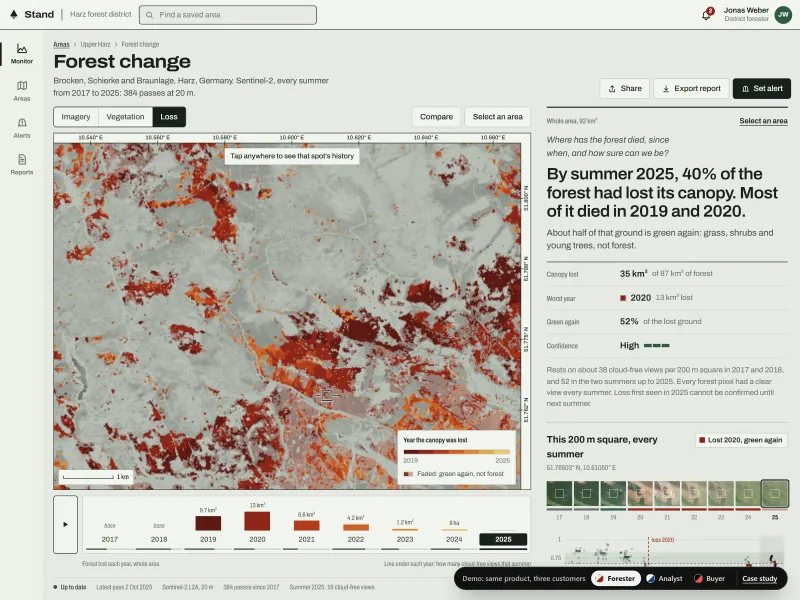This screenshot has width=800, height=600.
Task: Open the Case study link
Action: (760, 579)
